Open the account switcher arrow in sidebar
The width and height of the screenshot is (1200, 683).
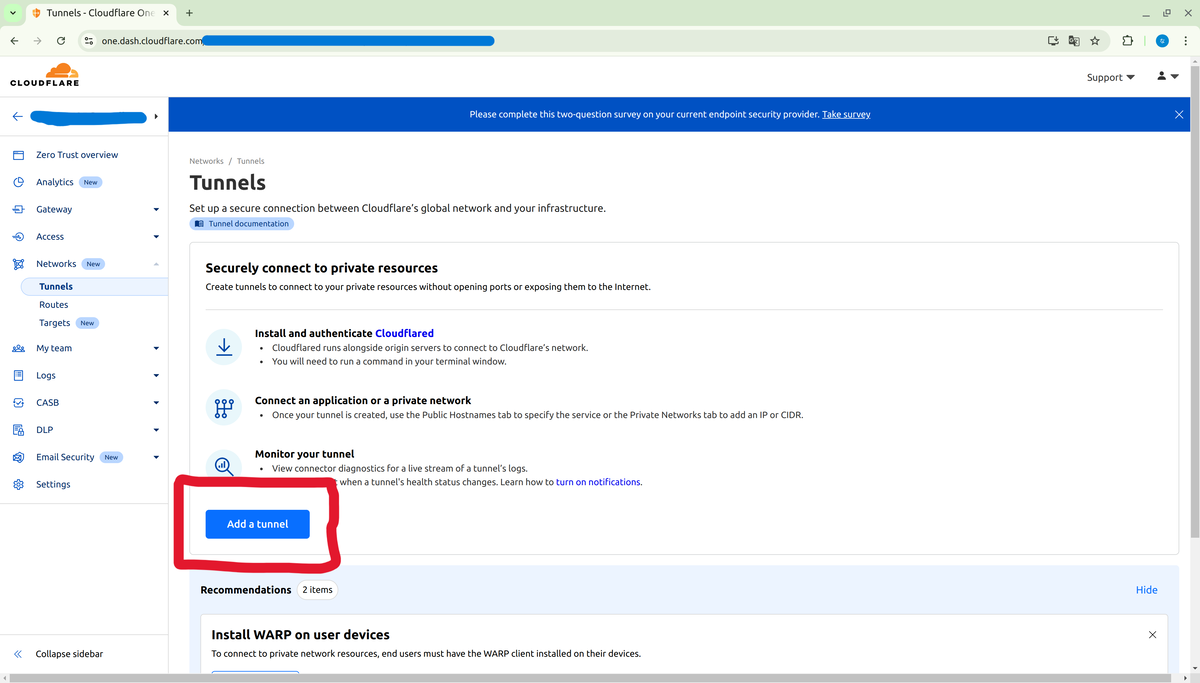pyautogui.click(x=156, y=116)
